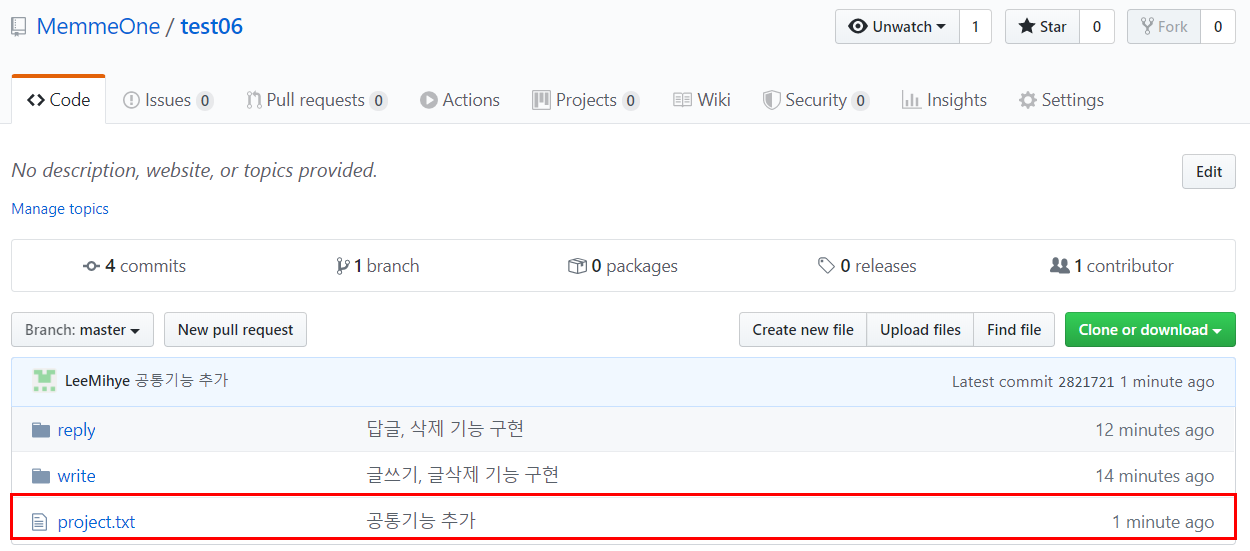Click the Fork button
This screenshot has width=1250, height=551.
1164,27
